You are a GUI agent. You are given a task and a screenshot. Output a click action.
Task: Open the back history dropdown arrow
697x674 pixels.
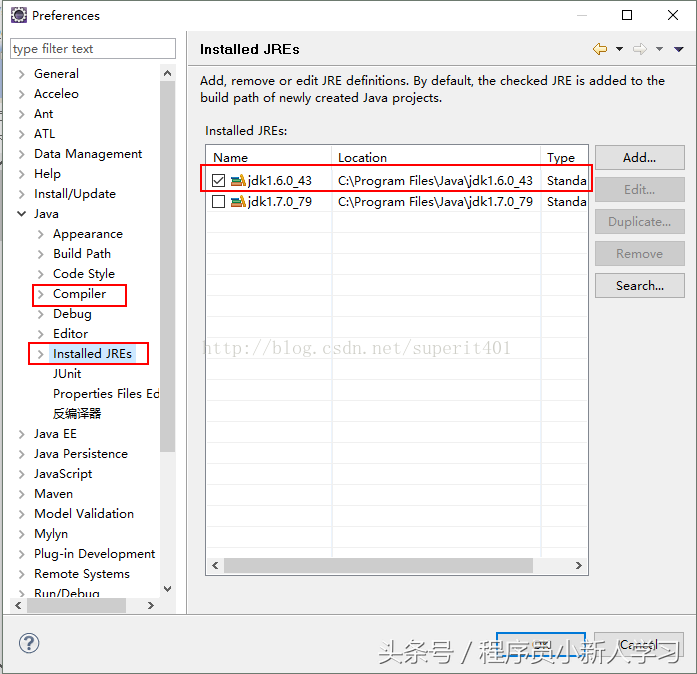pos(619,49)
